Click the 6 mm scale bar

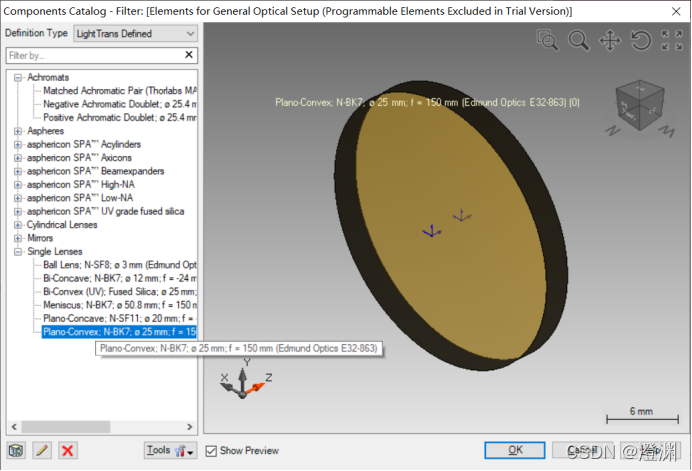click(642, 416)
